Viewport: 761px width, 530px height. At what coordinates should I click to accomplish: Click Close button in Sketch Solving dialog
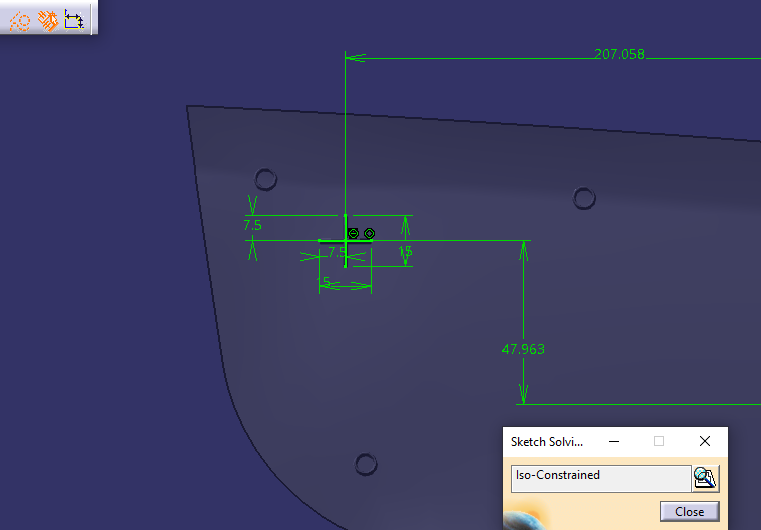[689, 512]
